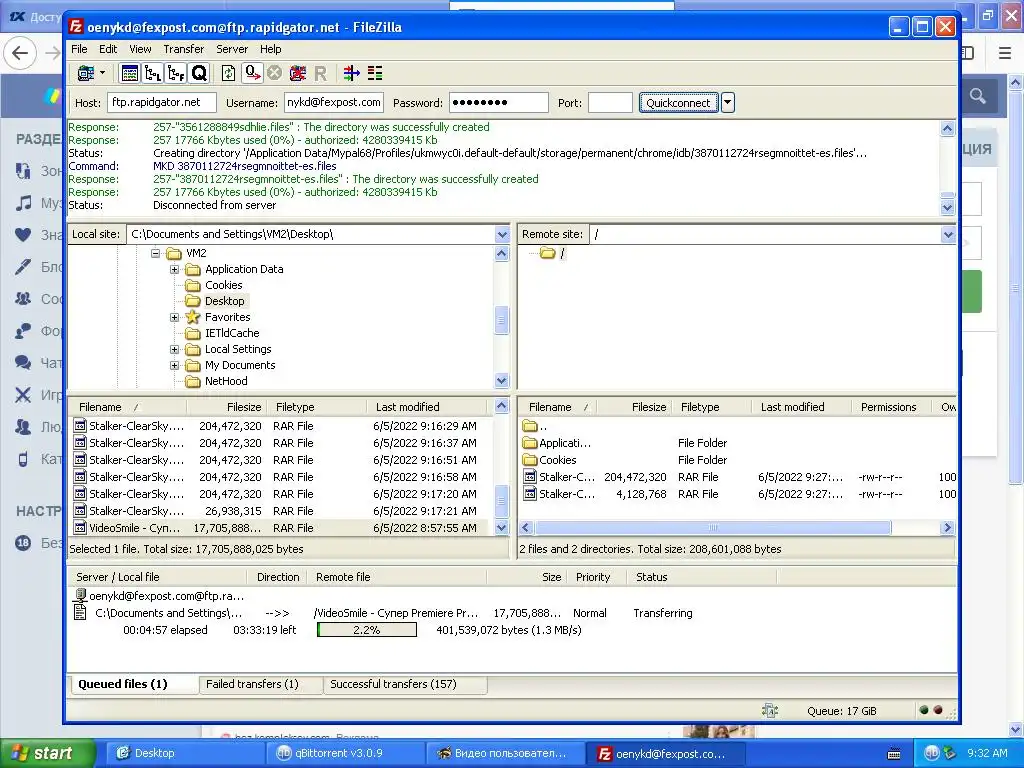Click the browser back arrow behind FileZilla
The width and height of the screenshot is (1024, 768).
[x=20, y=53]
